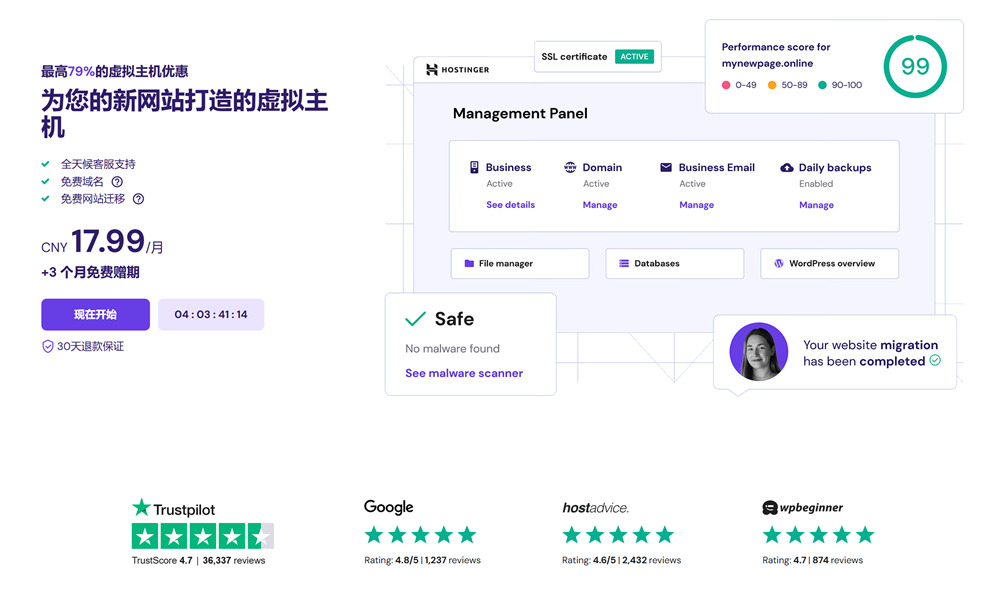Click the migration completed check circle icon
The height and width of the screenshot is (599, 1000).
tap(935, 360)
